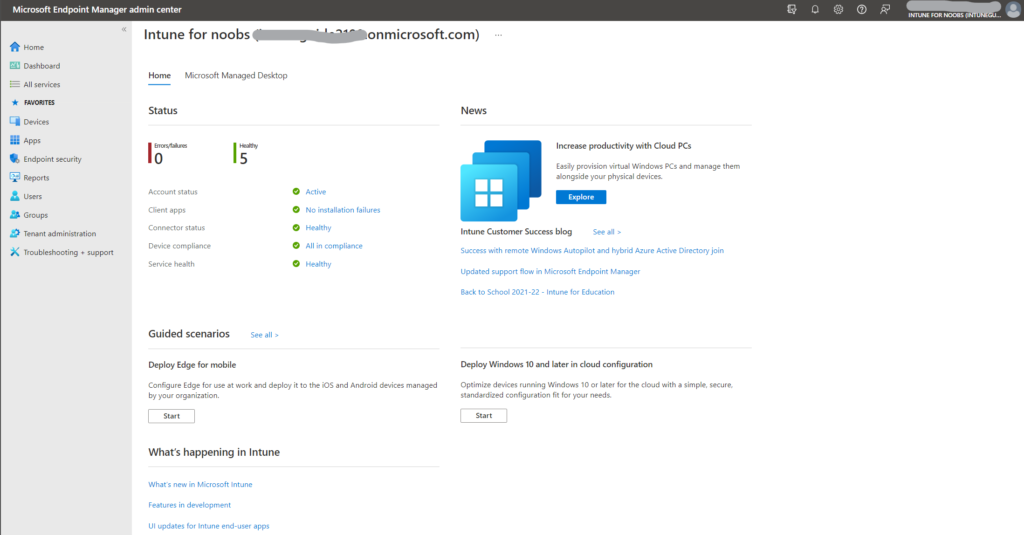Screen dimensions: 1024x535
Task: Click the Active account status link
Action: [315, 191]
